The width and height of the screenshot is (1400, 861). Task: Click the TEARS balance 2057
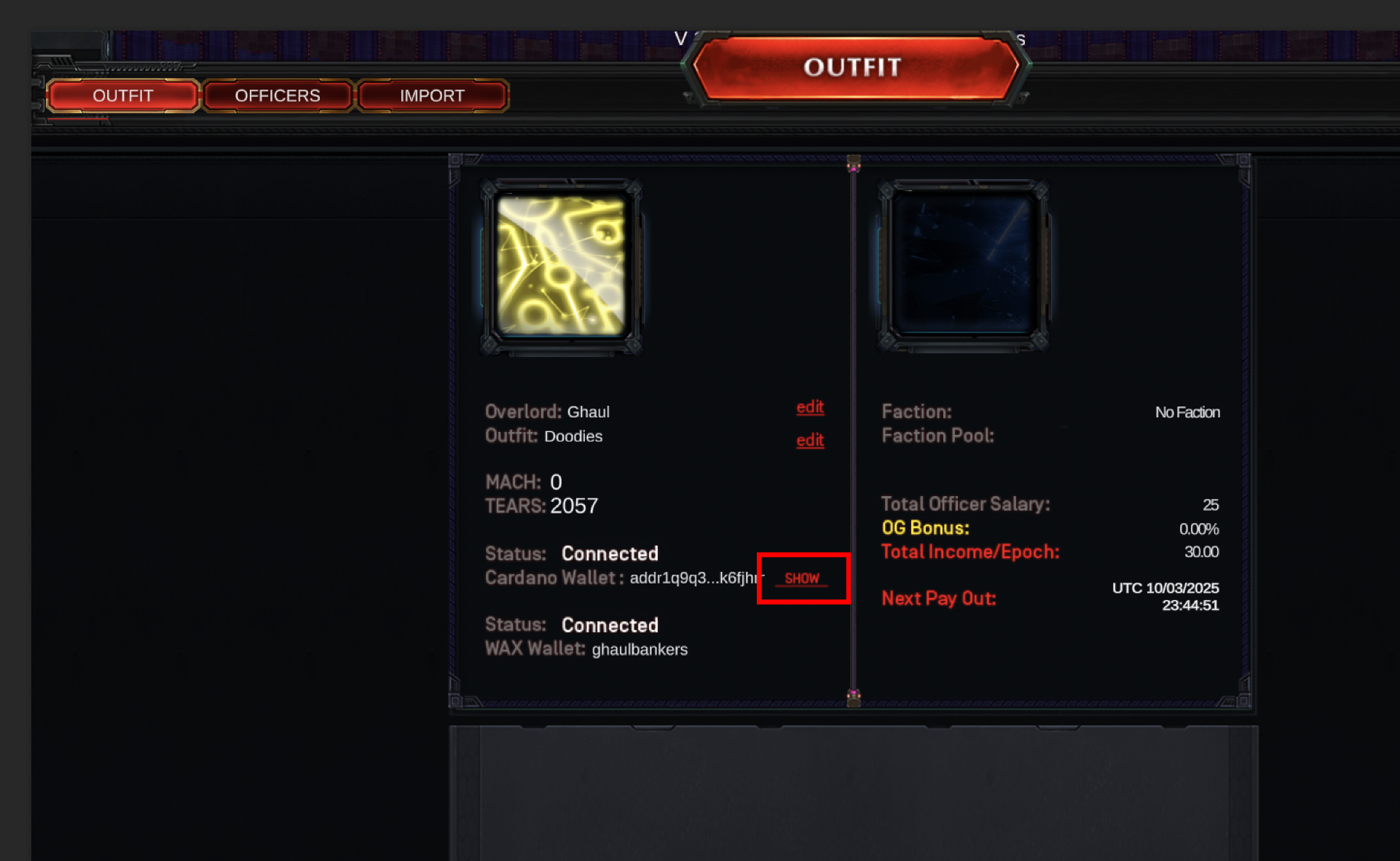(574, 506)
